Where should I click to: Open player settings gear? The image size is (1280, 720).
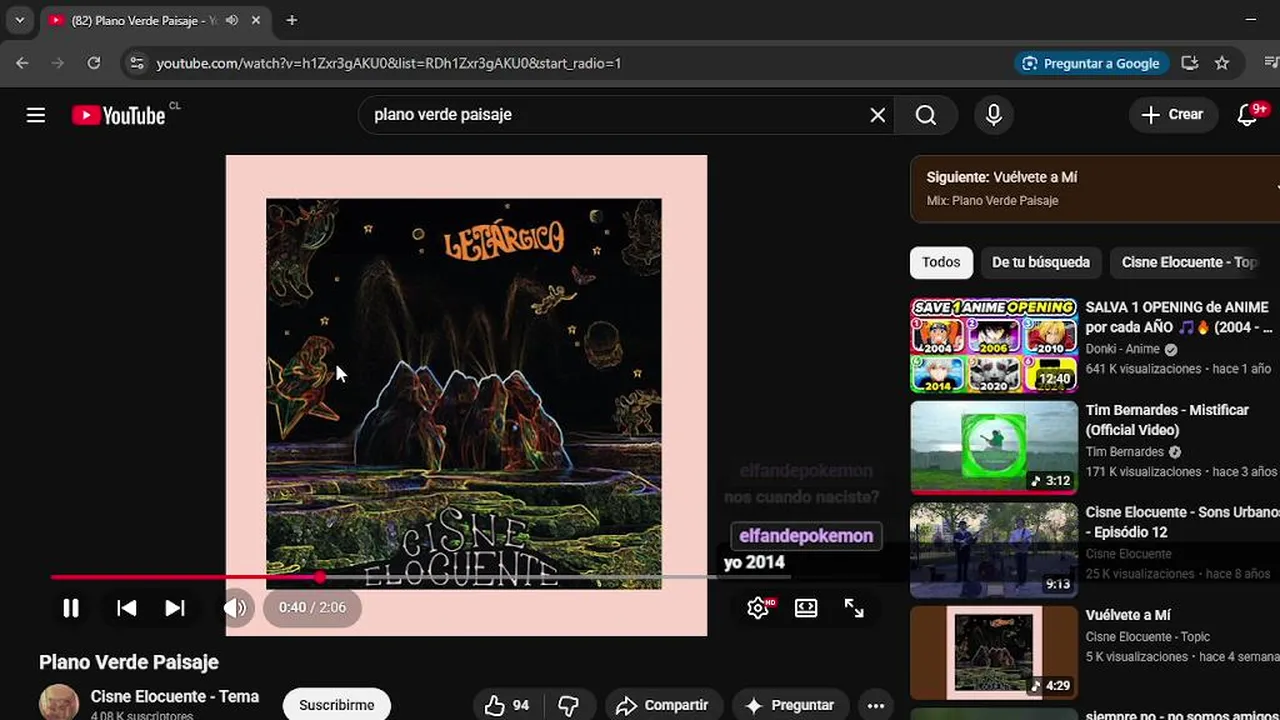(x=758, y=608)
